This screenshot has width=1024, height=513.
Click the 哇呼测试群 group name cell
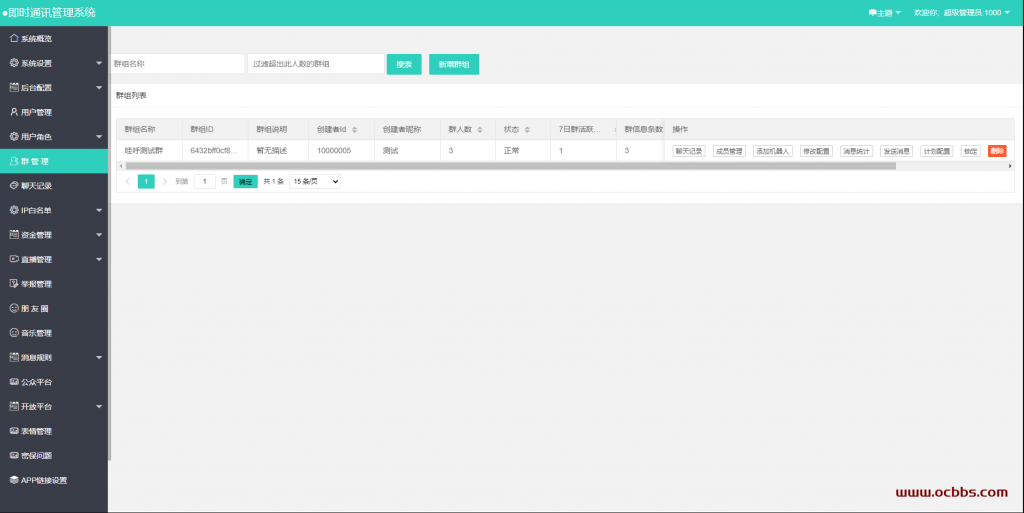click(x=150, y=150)
